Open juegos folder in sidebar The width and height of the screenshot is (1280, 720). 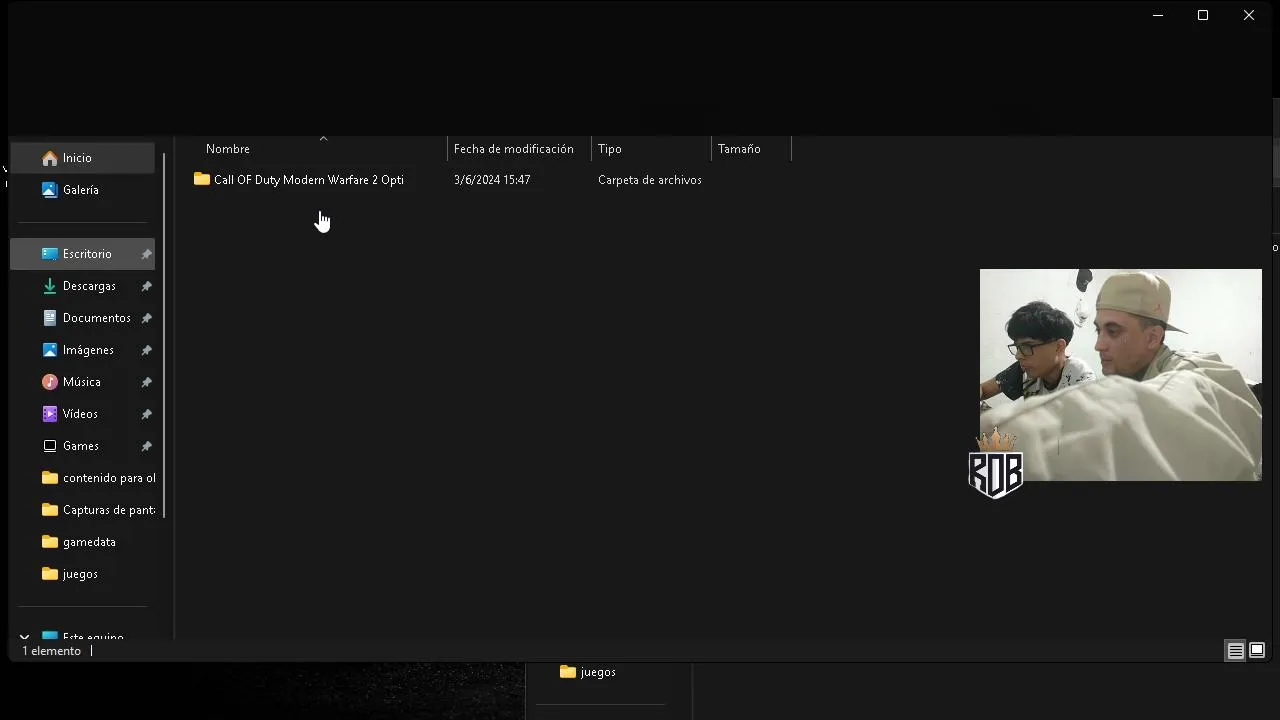pos(83,574)
